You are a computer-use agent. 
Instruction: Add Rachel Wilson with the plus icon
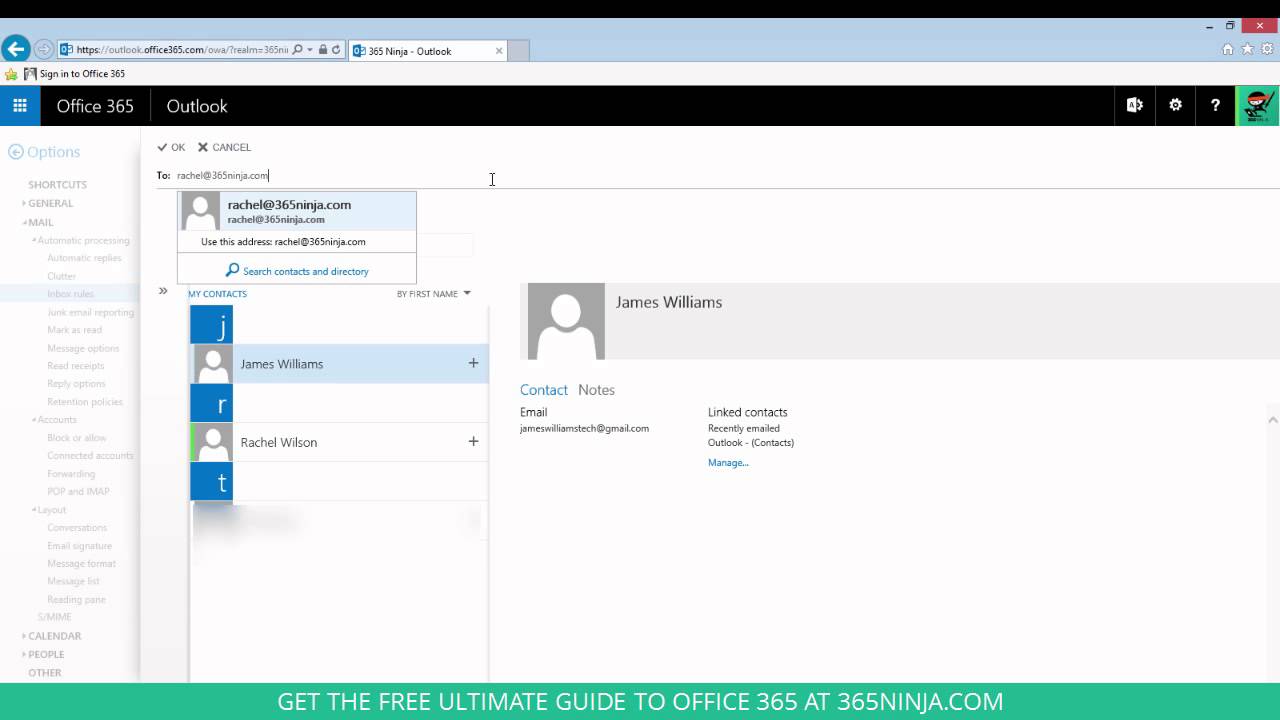(x=473, y=441)
